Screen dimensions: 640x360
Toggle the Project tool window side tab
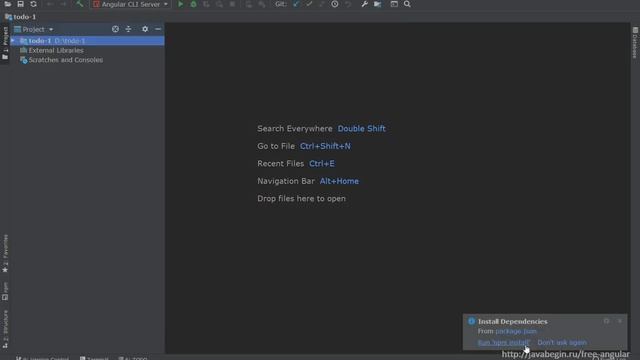pyautogui.click(x=5, y=43)
